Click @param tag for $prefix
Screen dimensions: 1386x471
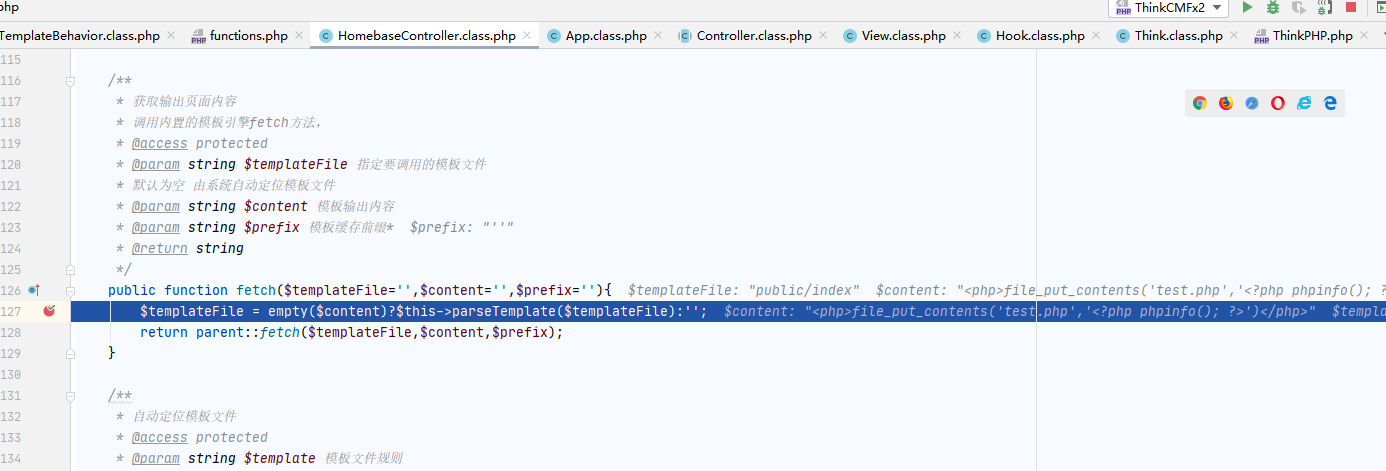tap(155, 227)
